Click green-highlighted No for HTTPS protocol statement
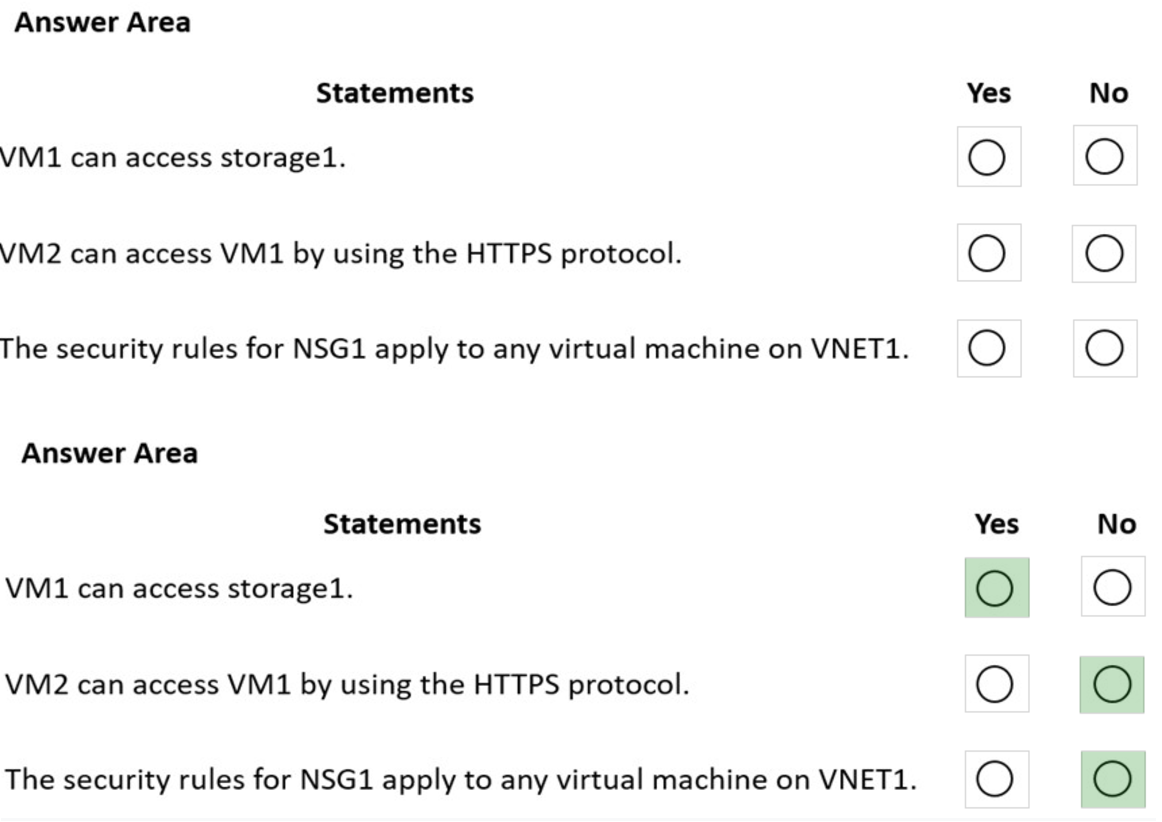 1112,684
